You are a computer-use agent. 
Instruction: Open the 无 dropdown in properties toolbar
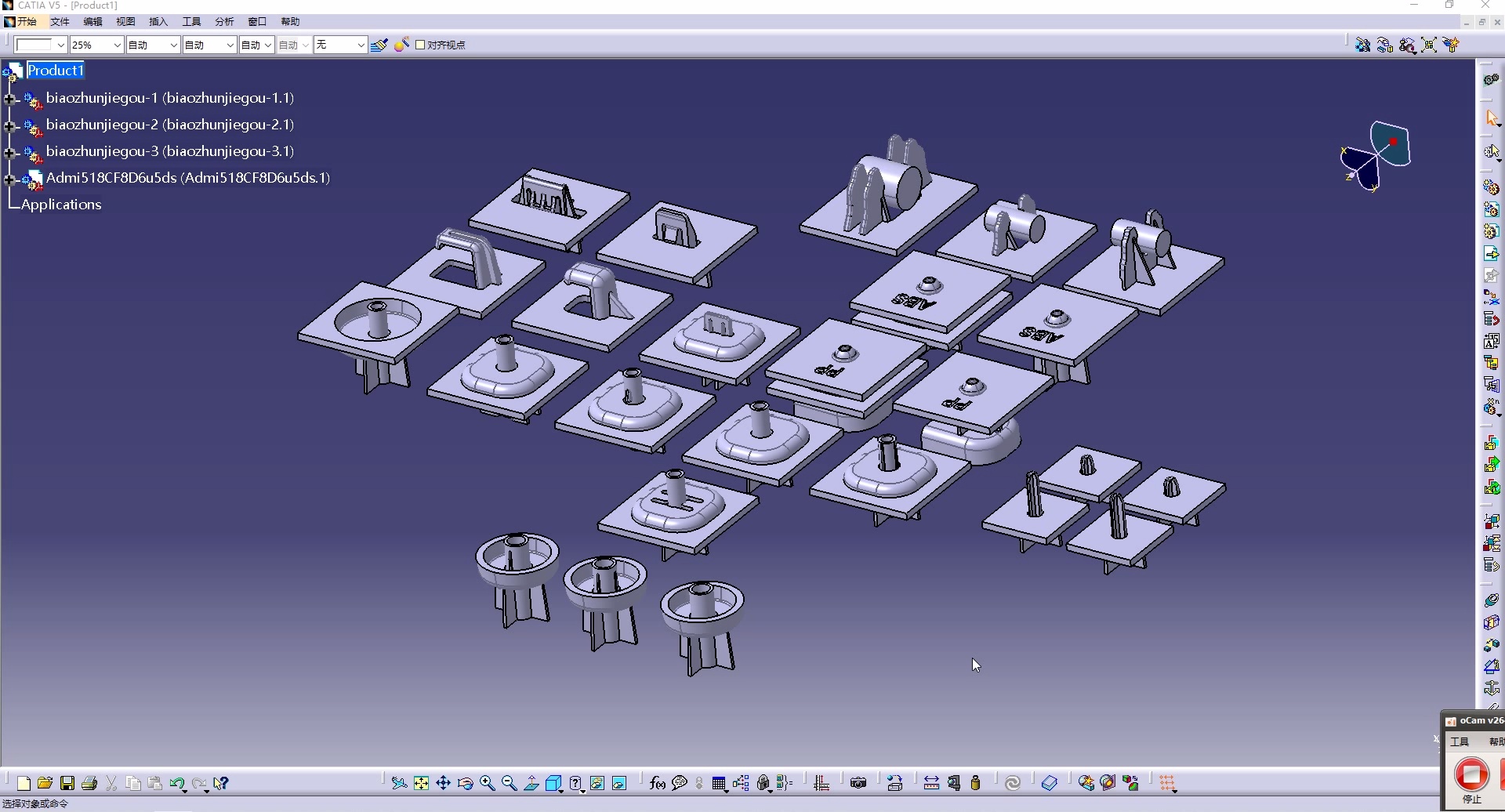point(360,45)
